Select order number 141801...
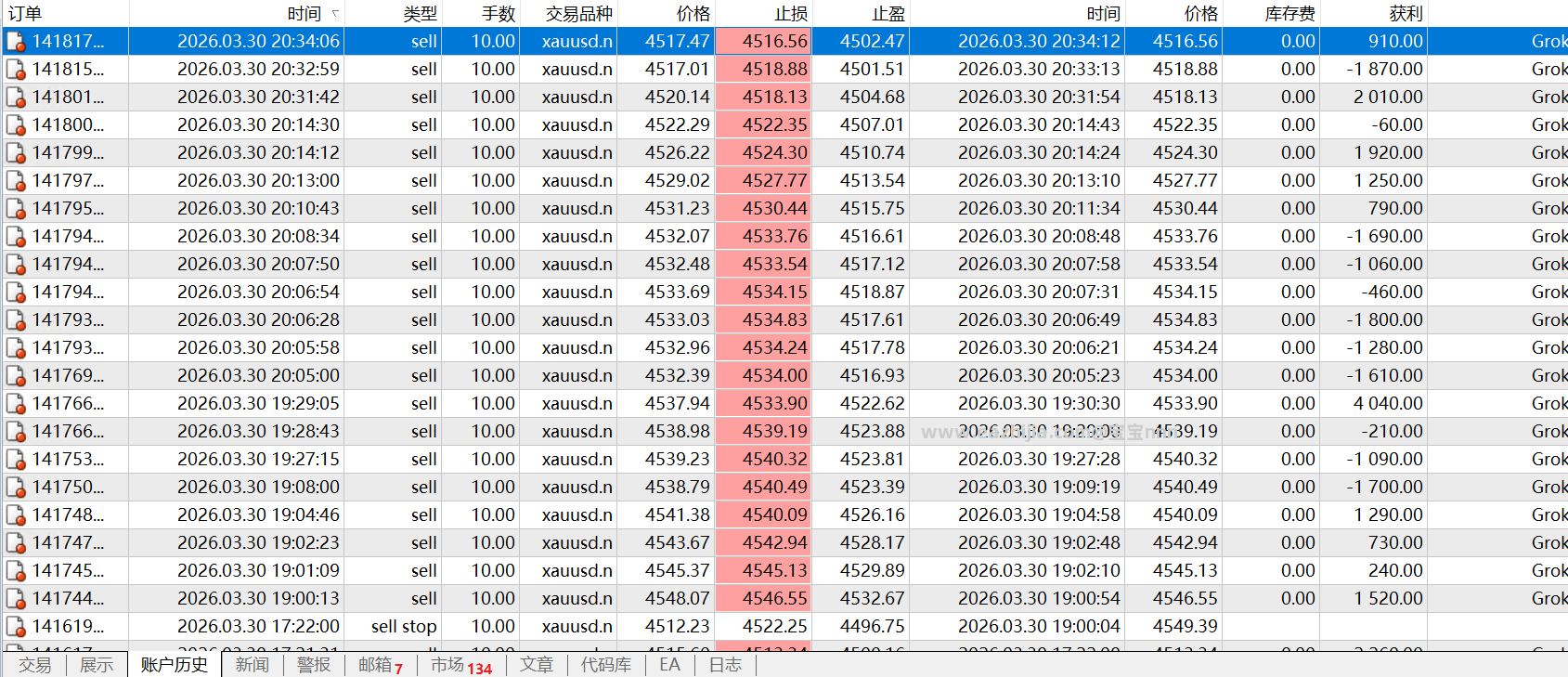Screen dimensions: 1568x677 coord(68,98)
